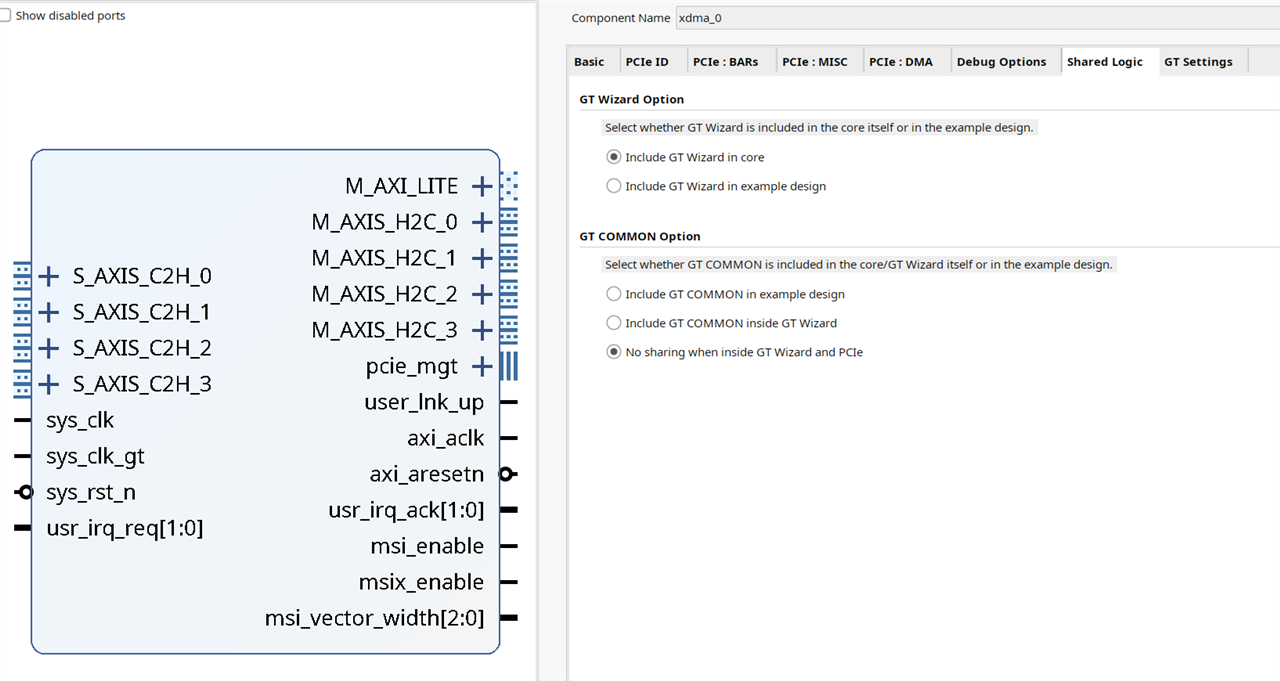Click the msi_enable port label
Screen dimensions: 1280x681
(427, 546)
